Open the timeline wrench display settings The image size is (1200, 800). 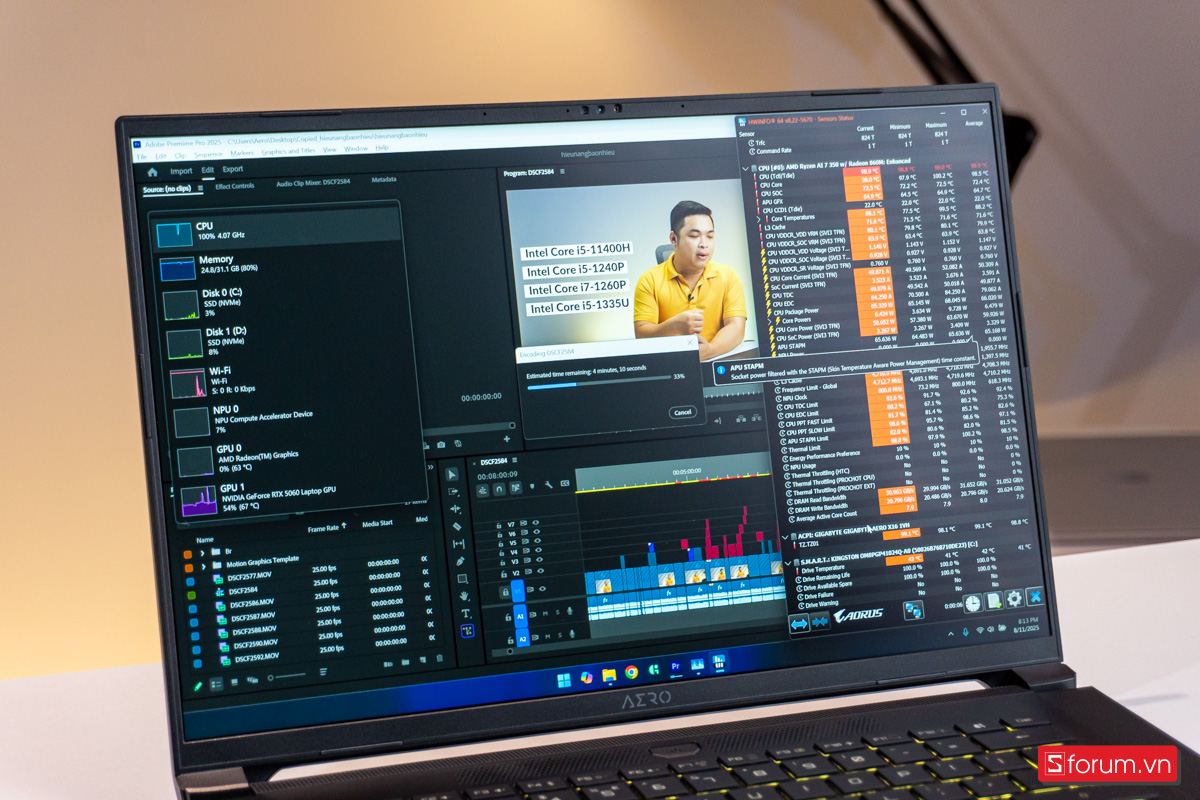pyautogui.click(x=548, y=485)
